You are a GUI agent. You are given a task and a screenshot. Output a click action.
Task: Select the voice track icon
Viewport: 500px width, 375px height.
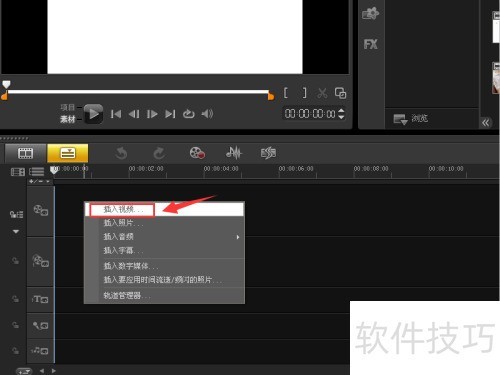pyautogui.click(x=40, y=325)
